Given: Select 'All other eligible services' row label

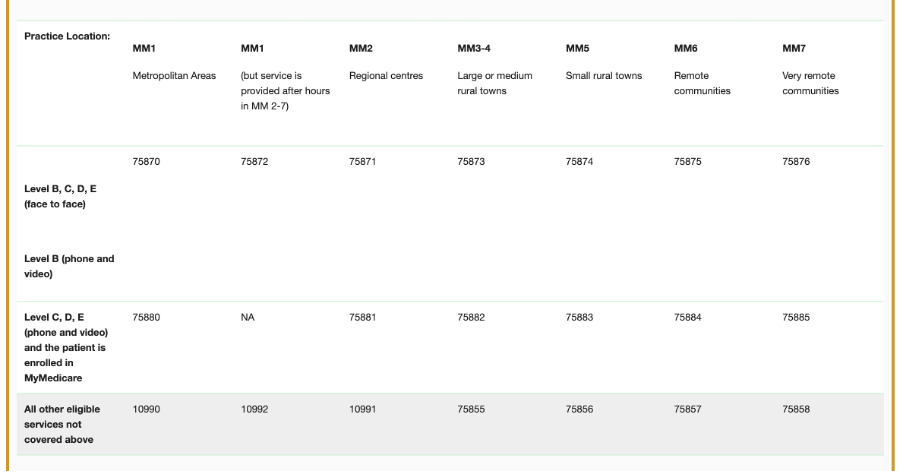Looking at the screenshot, I should 62,424.
